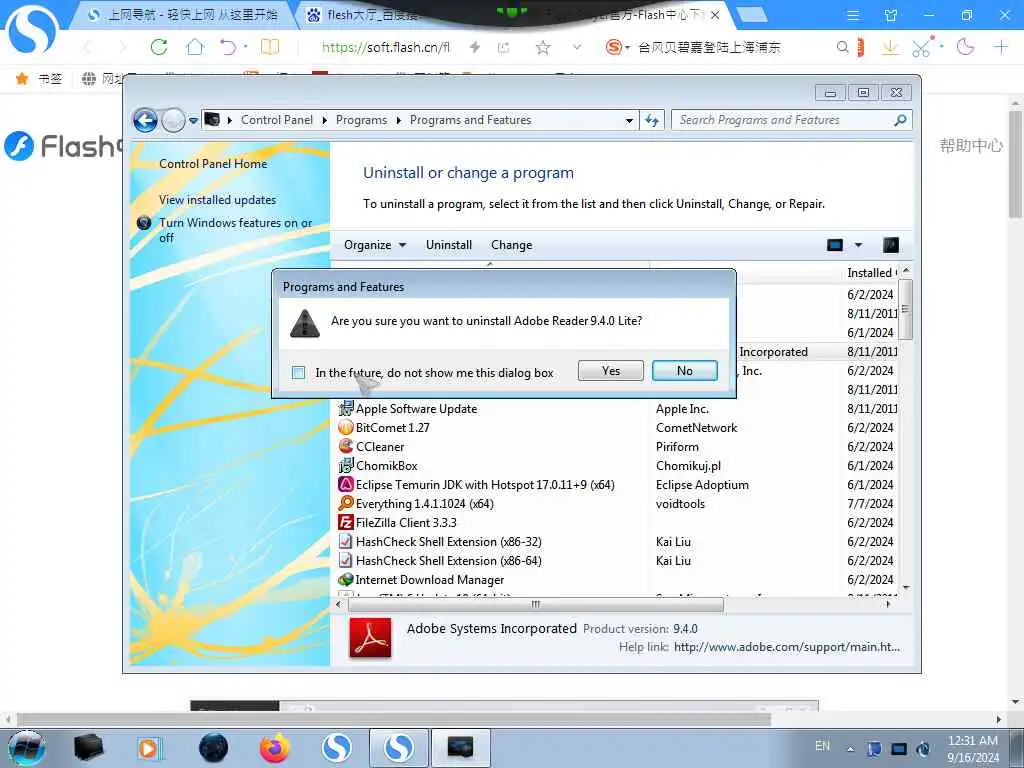This screenshot has height=768, width=1024.
Task: Cancel uninstall with the No button
Action: (684, 371)
